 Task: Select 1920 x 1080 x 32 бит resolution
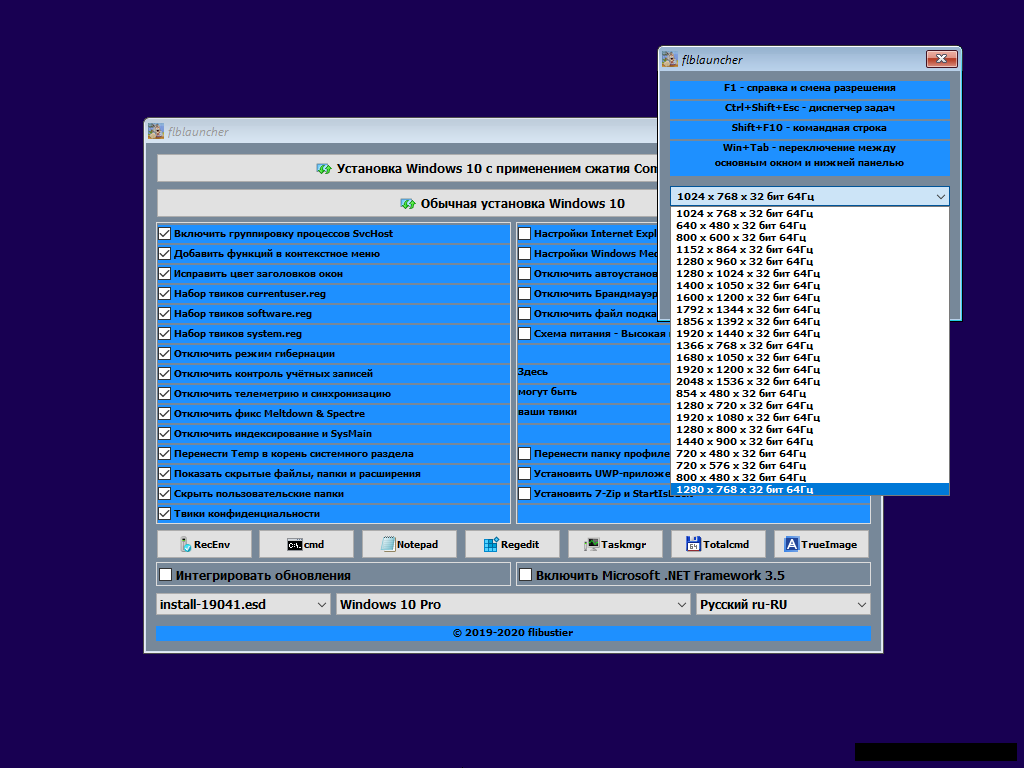pyautogui.click(x=810, y=417)
